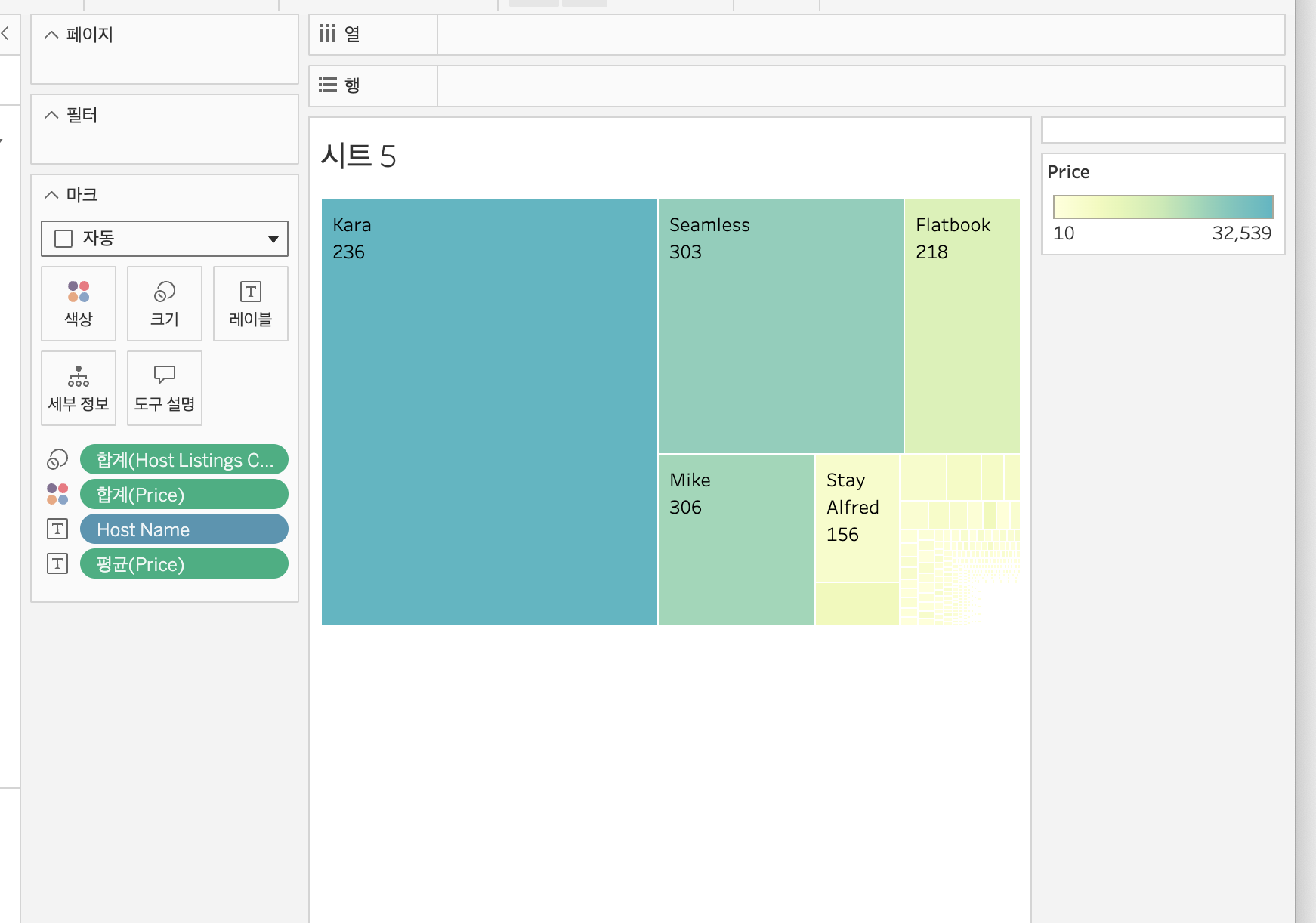
Task: Click the rows shelf icon next to 행
Action: 327,85
